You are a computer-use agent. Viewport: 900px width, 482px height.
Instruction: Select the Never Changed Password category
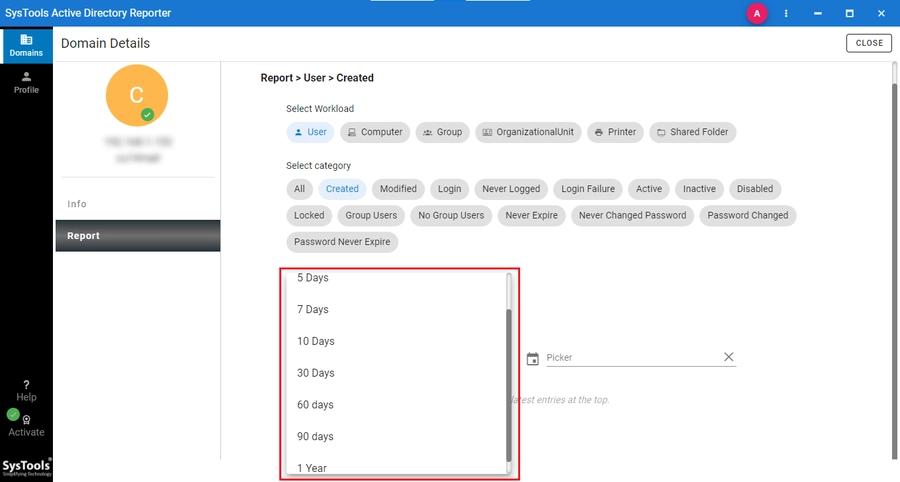[633, 216]
